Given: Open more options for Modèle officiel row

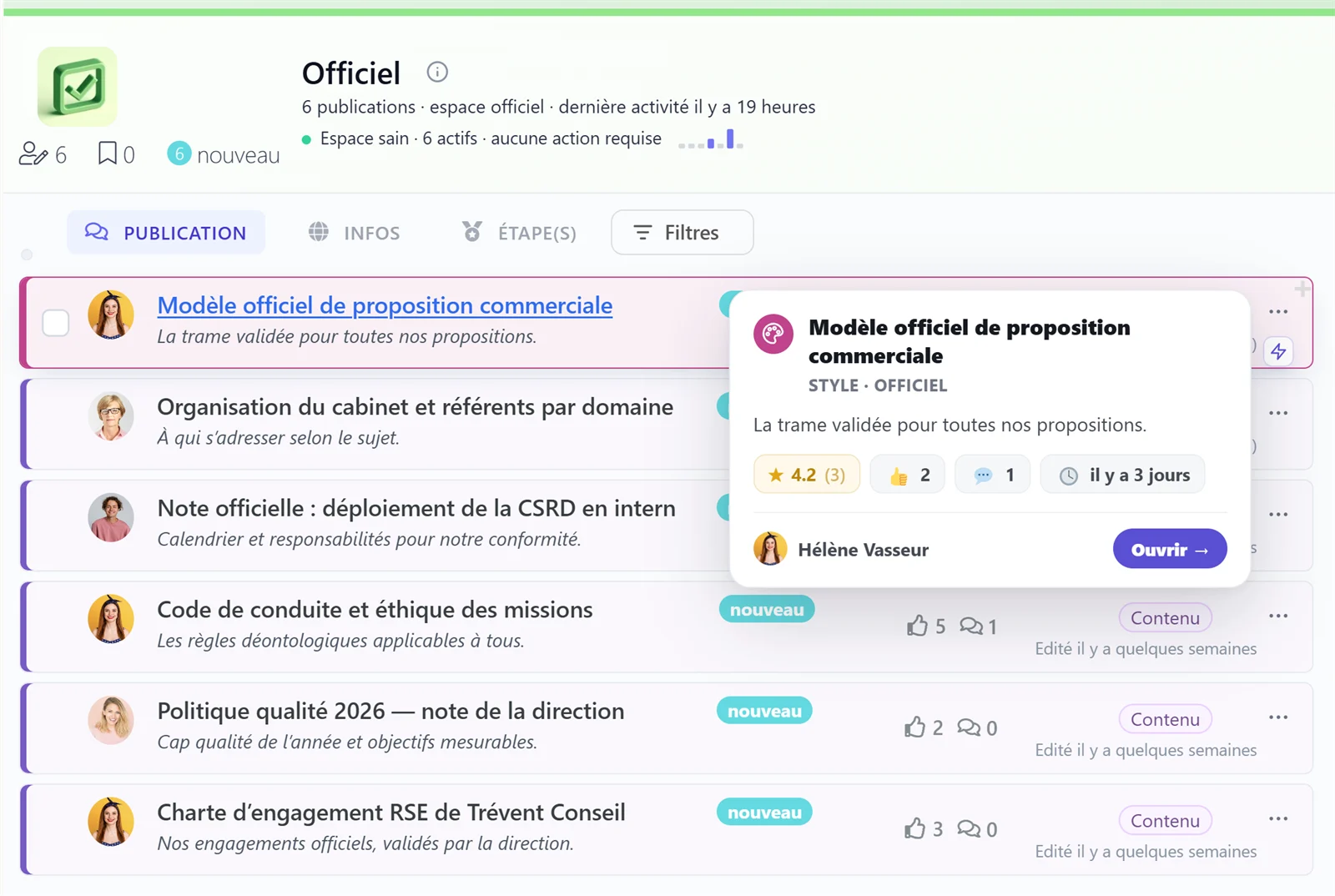Looking at the screenshot, I should click(1278, 311).
